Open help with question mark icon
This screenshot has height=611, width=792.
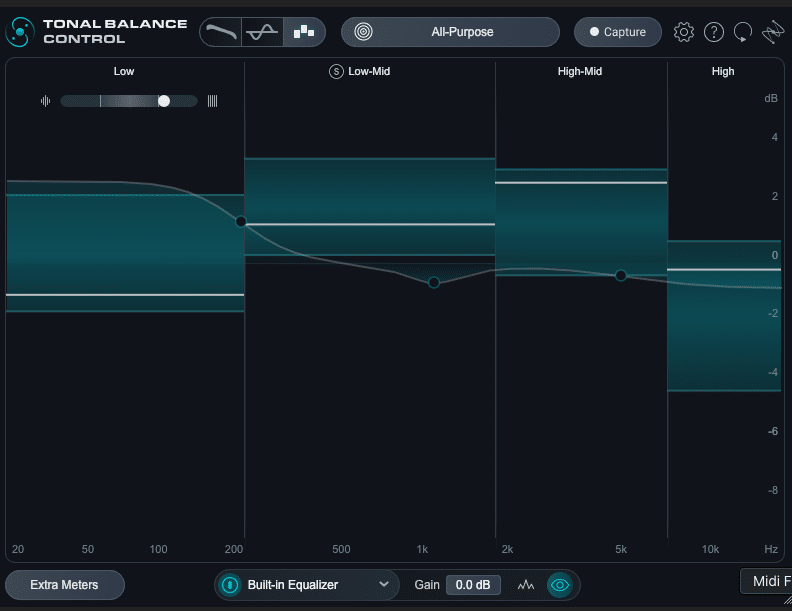coord(714,32)
